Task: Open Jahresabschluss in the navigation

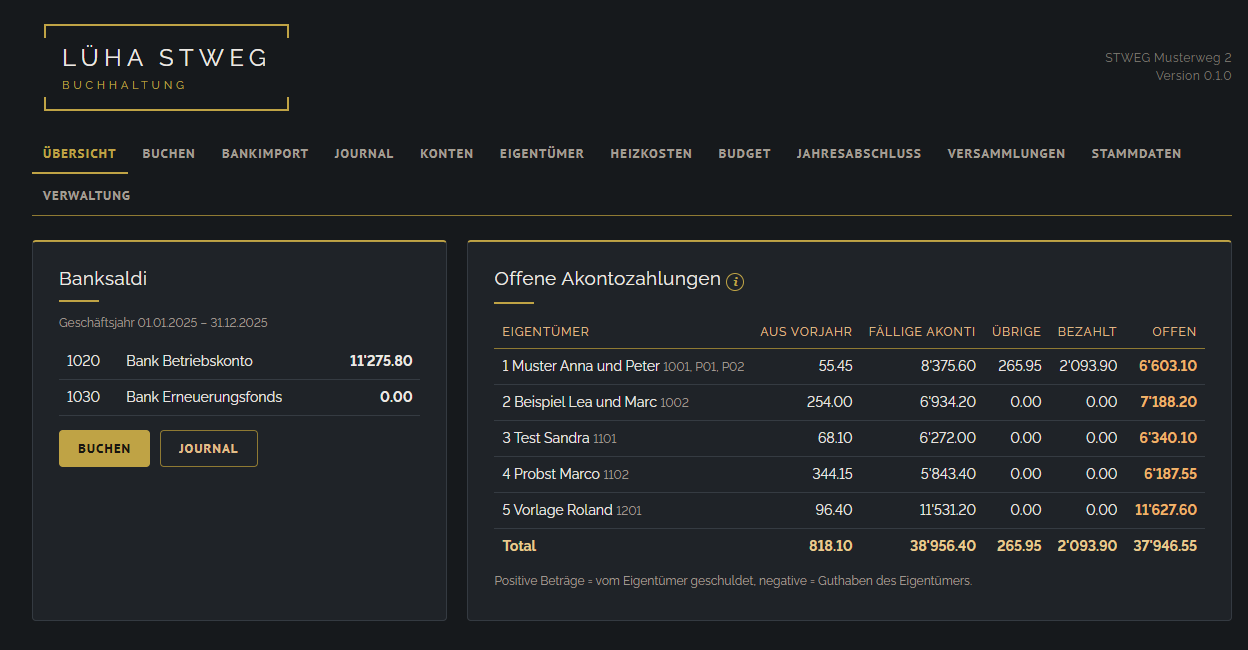Action: (x=859, y=153)
